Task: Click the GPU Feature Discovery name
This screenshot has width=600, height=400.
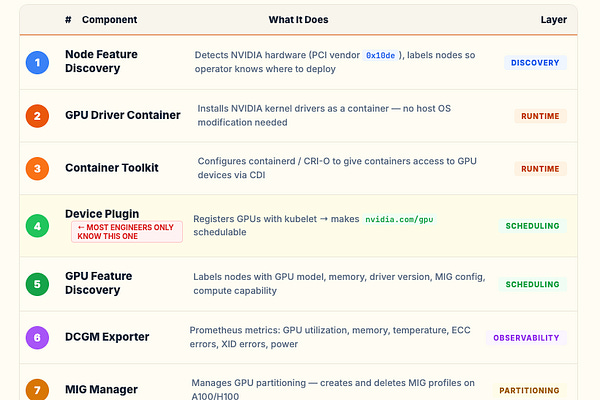Action: coord(99,283)
